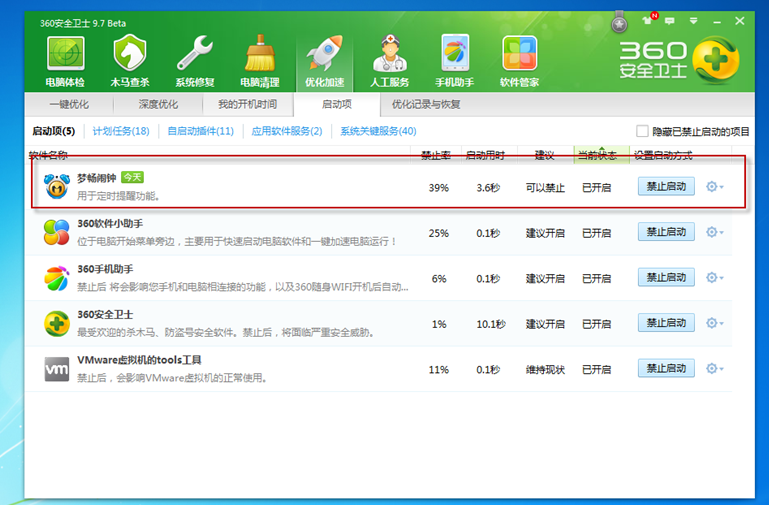The width and height of the screenshot is (769, 505).
Task: Open 木马查杀 trojan scan icon
Action: click(x=129, y=61)
